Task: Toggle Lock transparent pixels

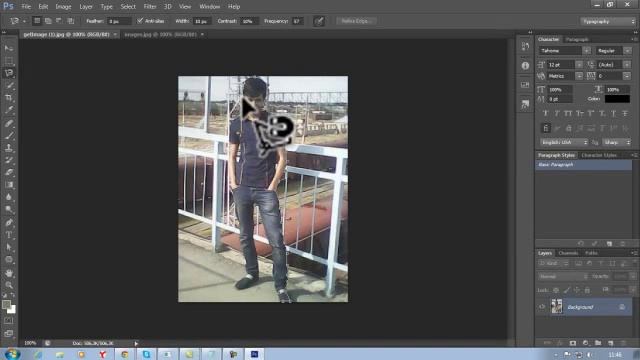Action: 556,290
